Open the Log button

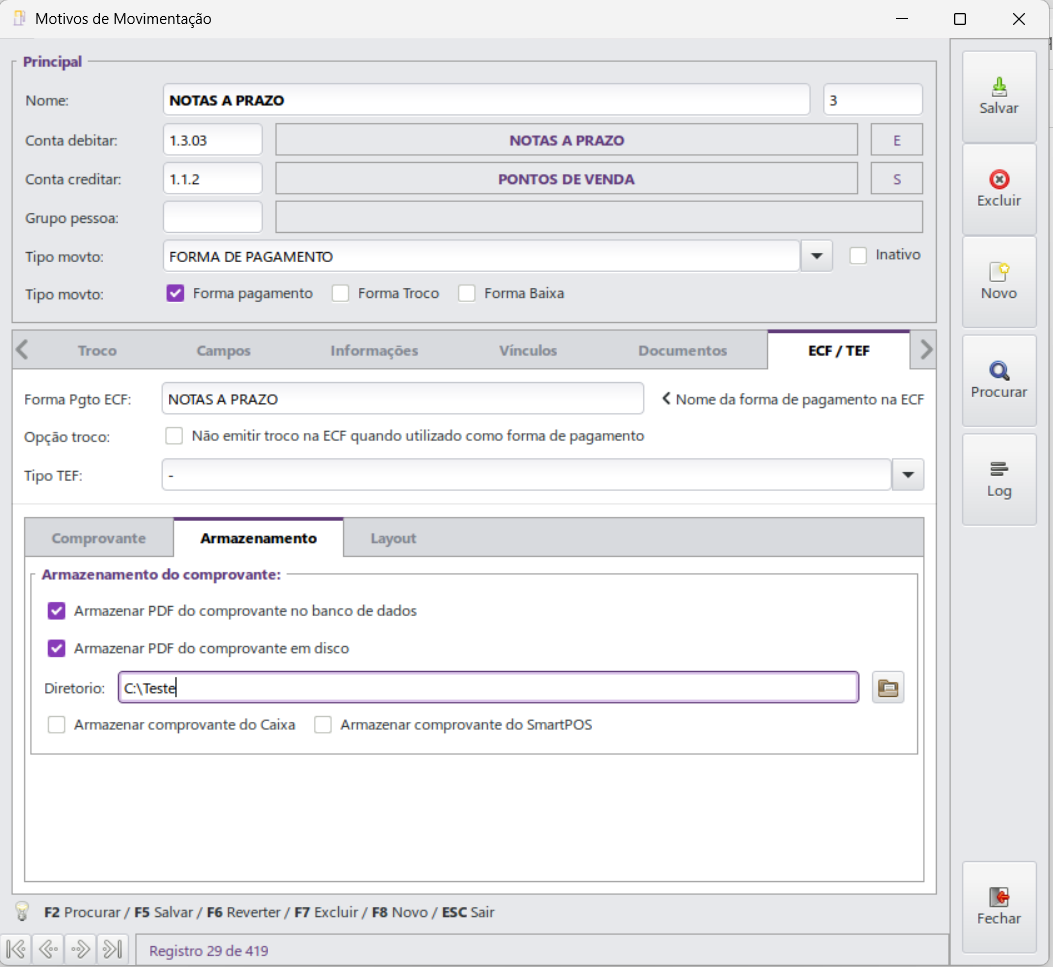click(999, 479)
